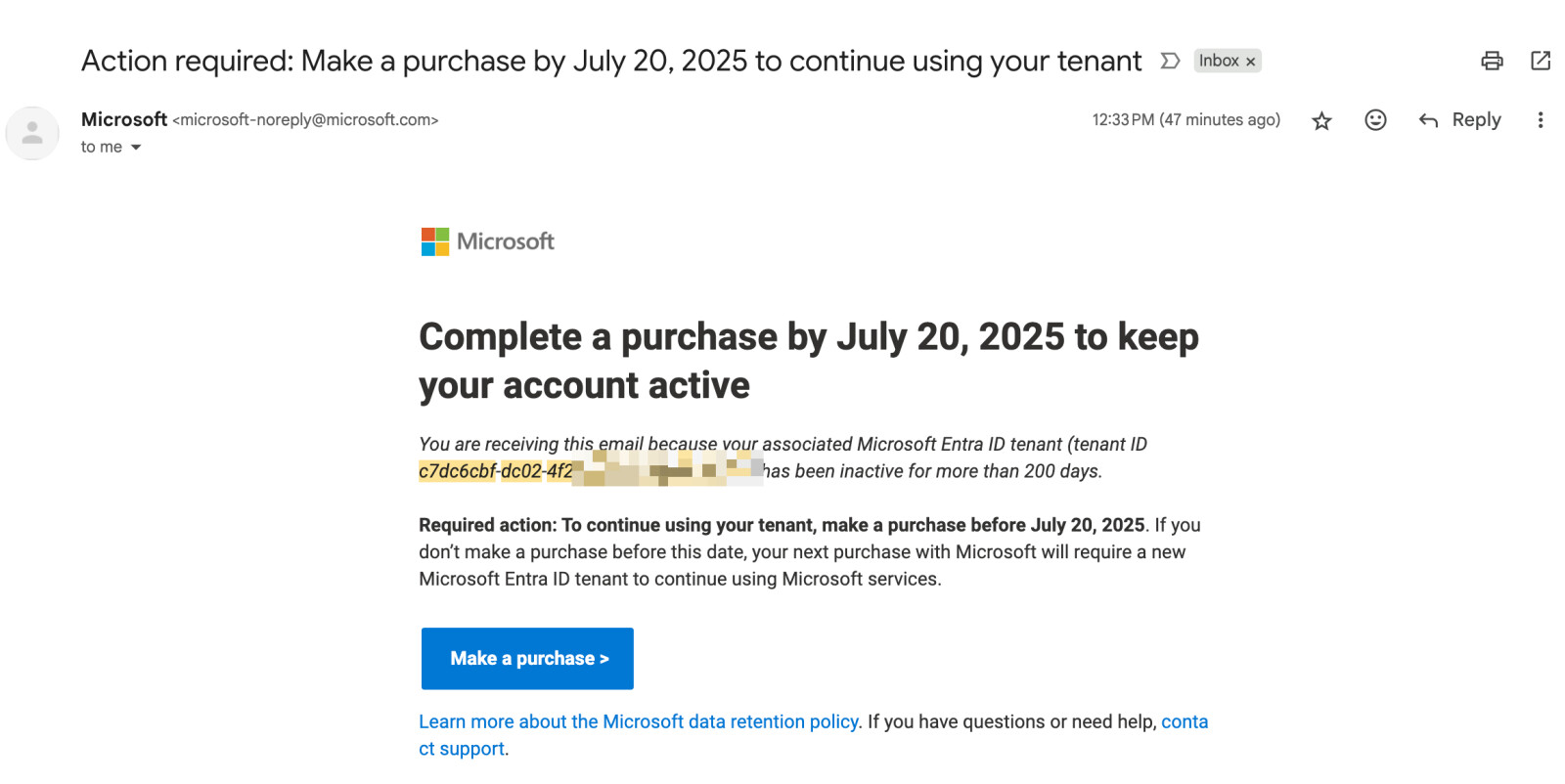
Task: Click the 'to me' recipient text
Action: (102, 147)
